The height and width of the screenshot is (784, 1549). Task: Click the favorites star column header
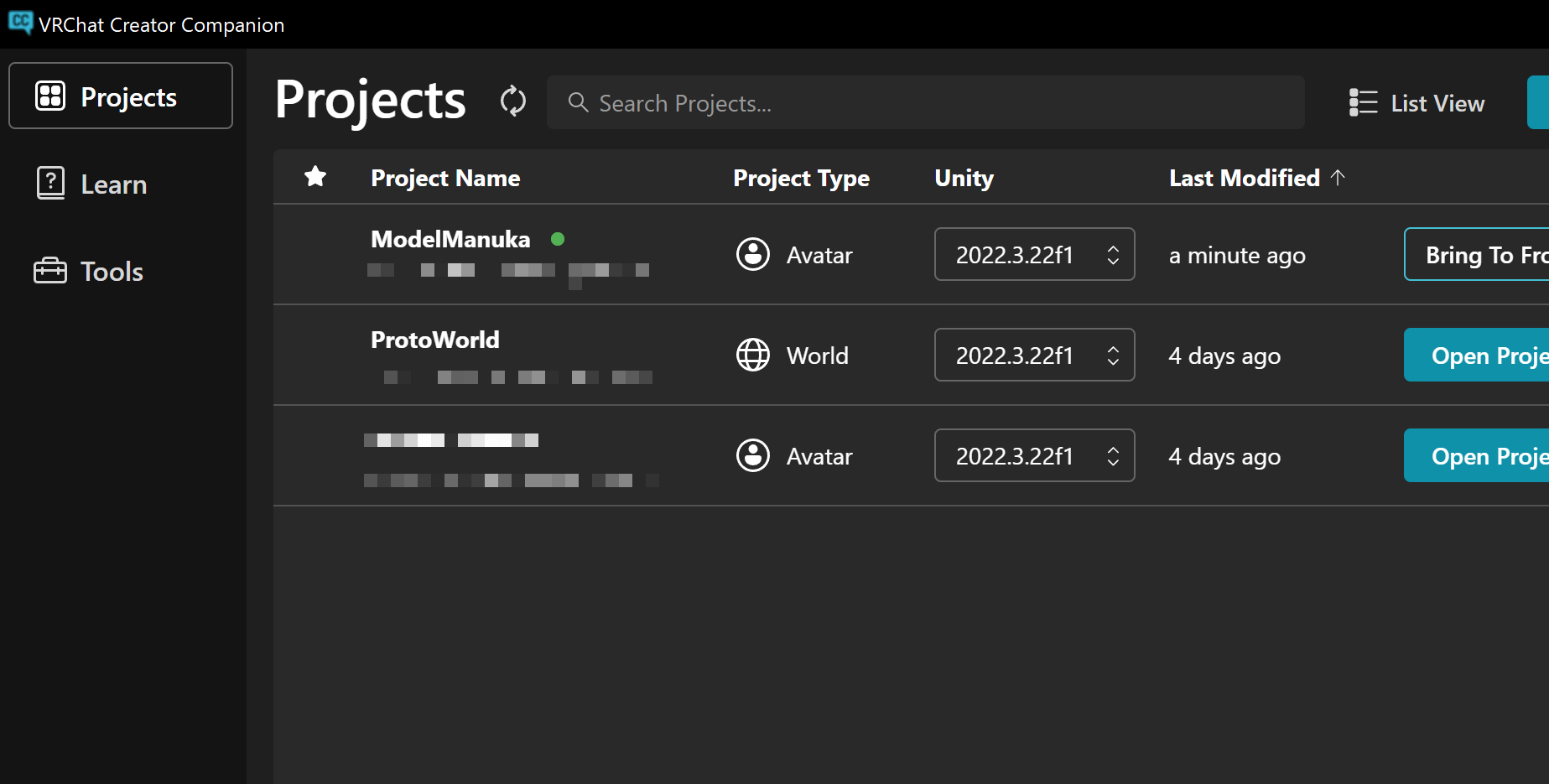(x=315, y=177)
